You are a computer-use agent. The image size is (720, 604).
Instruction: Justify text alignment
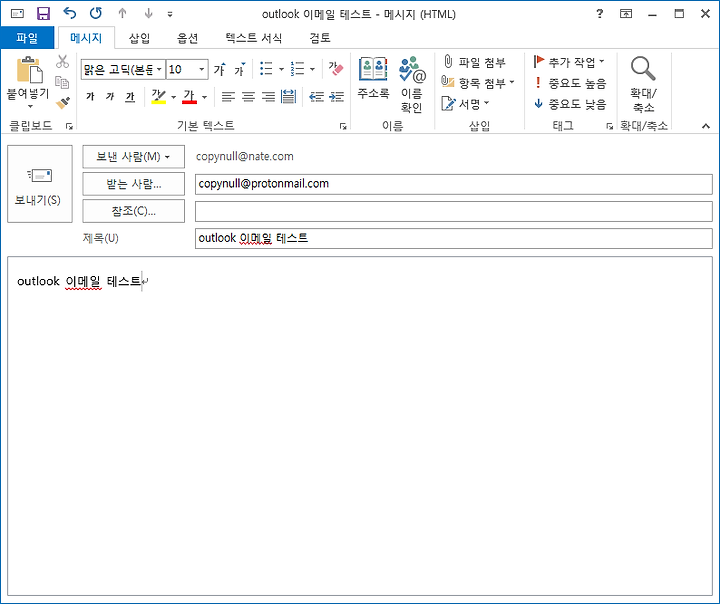(288, 96)
